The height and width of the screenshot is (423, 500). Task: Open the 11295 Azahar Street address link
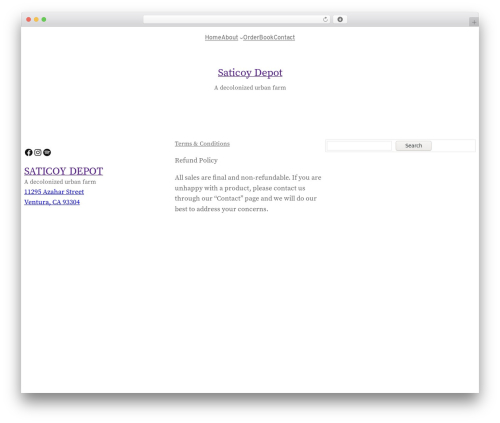pyautogui.click(x=54, y=192)
